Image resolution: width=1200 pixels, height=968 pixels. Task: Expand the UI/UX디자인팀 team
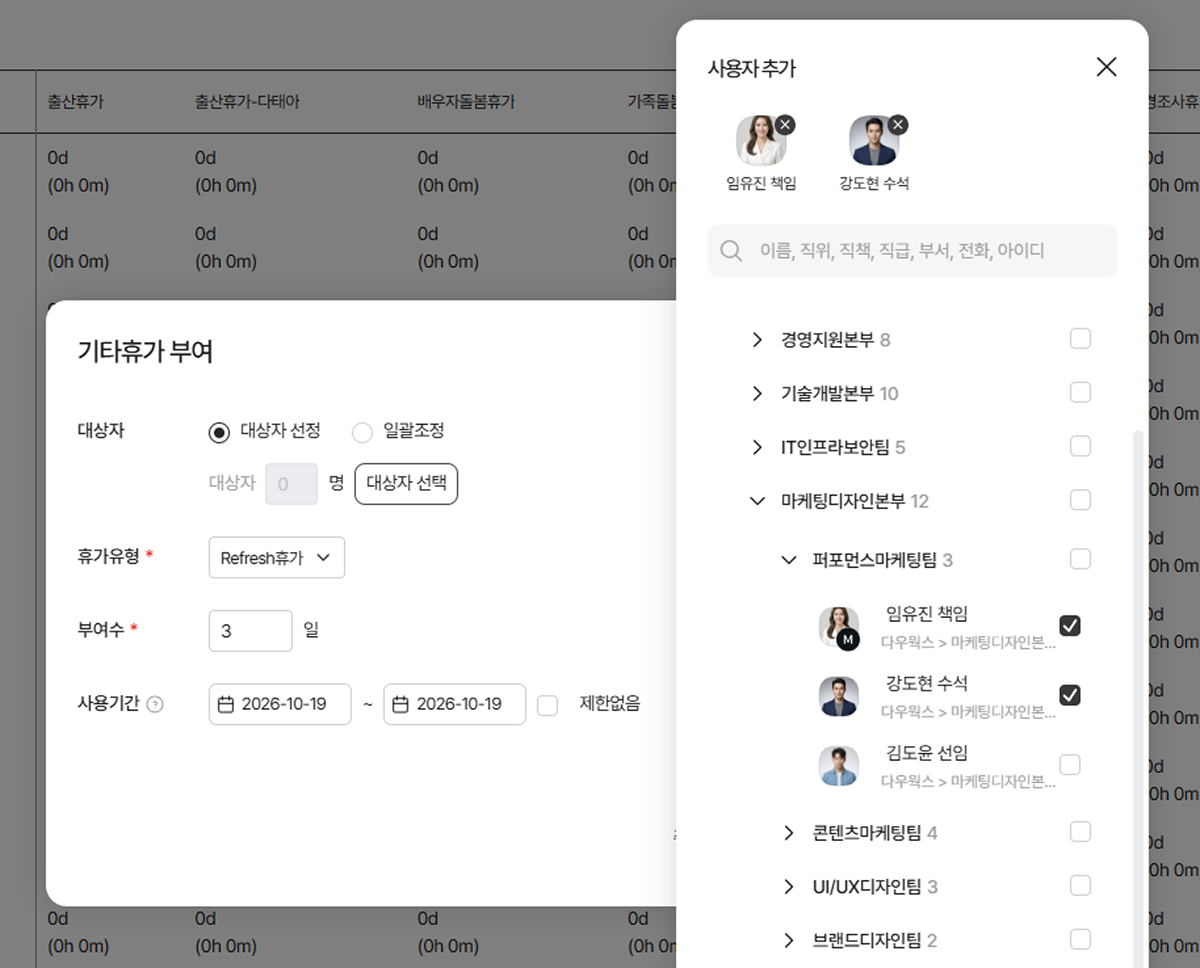point(789,887)
